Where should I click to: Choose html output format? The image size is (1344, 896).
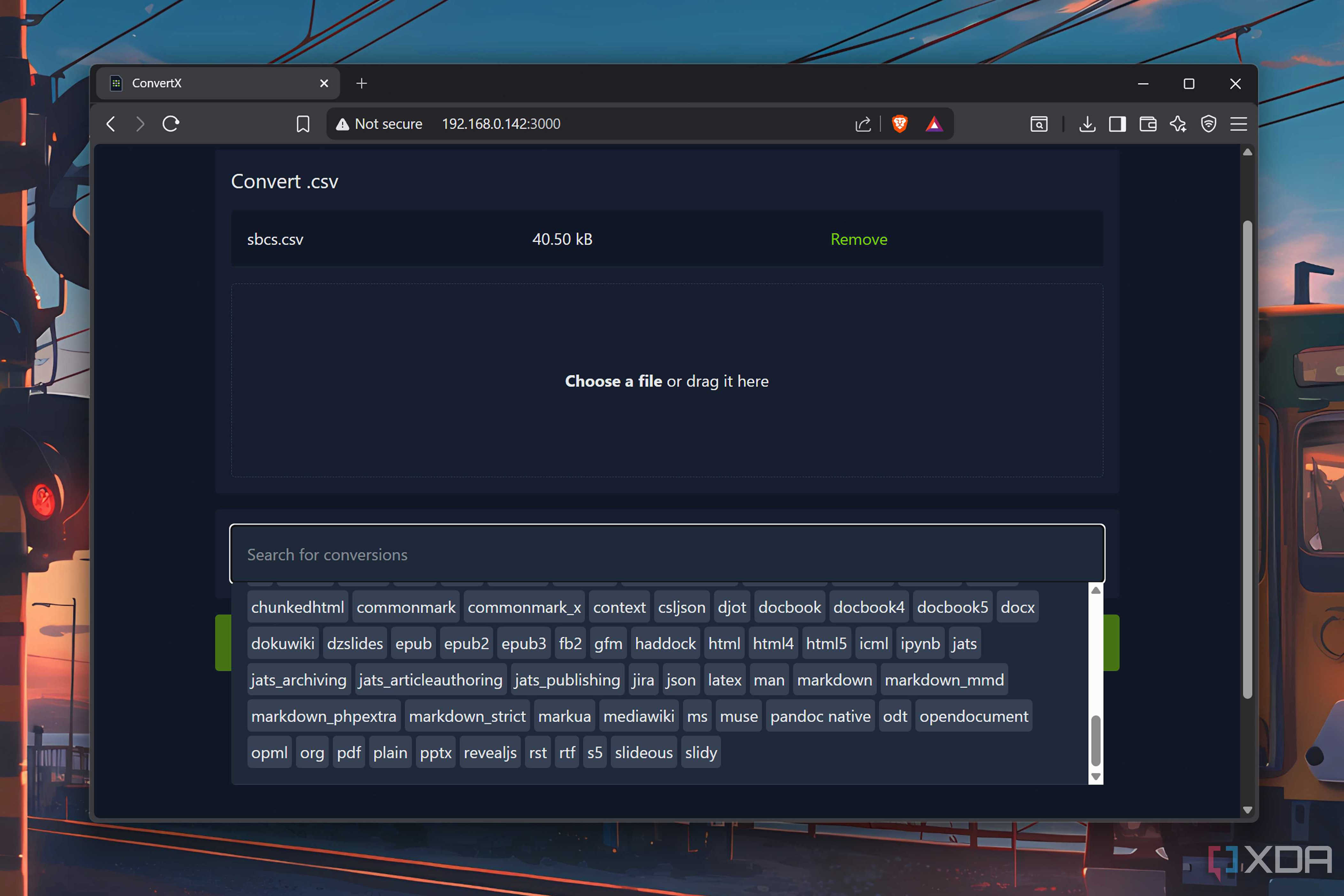tap(724, 644)
